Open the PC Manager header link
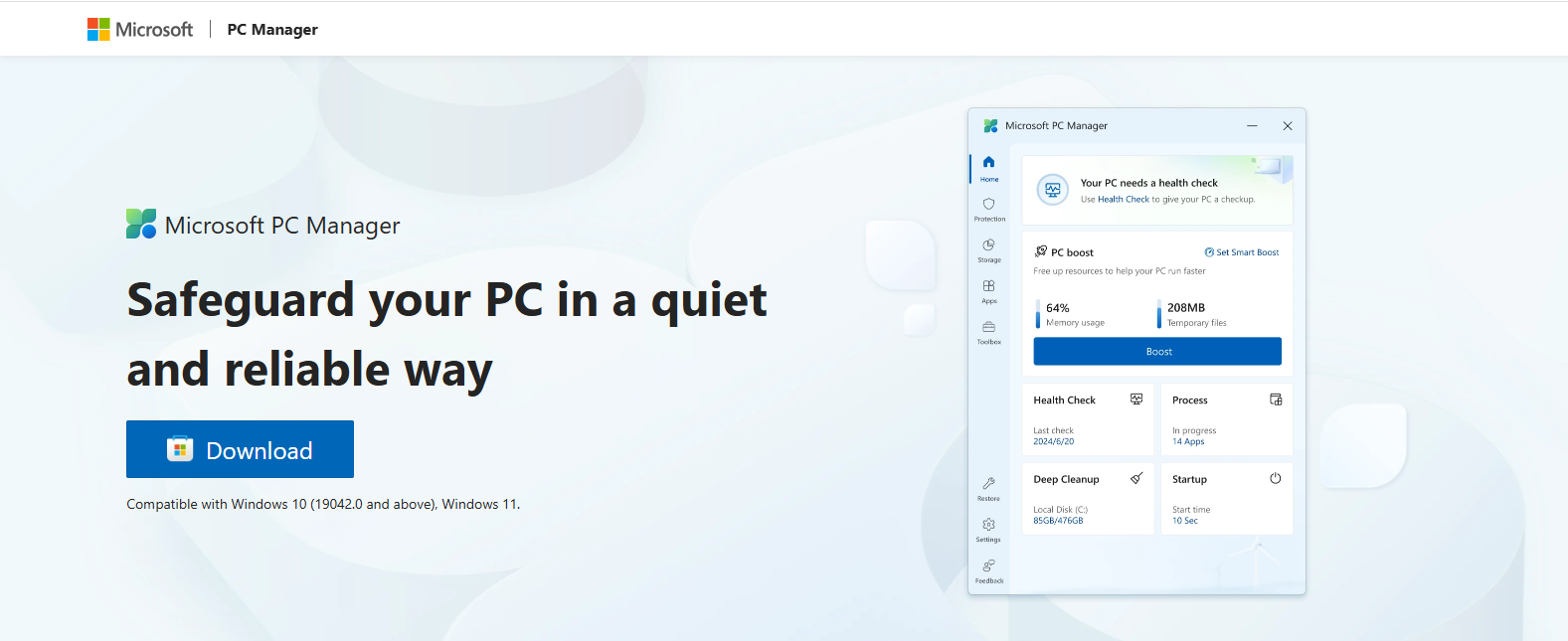The height and width of the screenshot is (641, 1568). [x=272, y=30]
